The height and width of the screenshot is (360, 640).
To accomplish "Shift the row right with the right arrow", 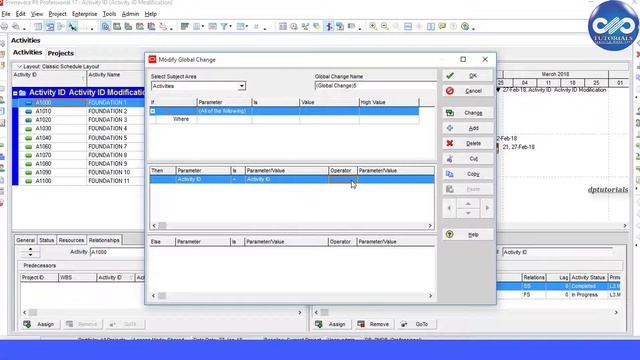I will click(487, 208).
